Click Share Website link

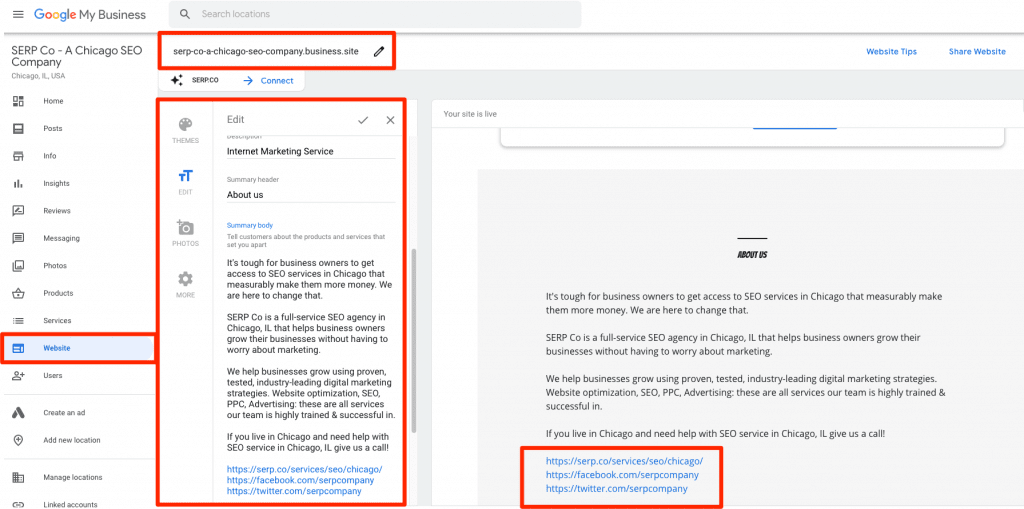[977, 52]
